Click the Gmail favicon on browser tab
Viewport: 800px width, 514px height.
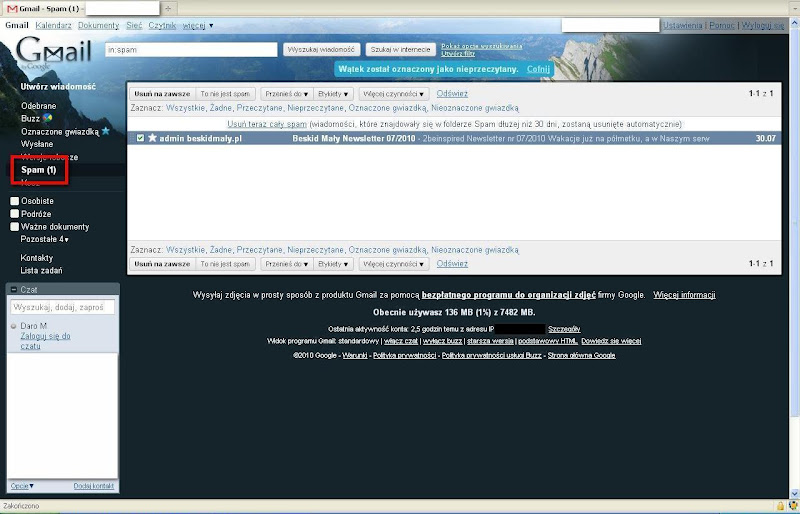pyautogui.click(x=12, y=9)
